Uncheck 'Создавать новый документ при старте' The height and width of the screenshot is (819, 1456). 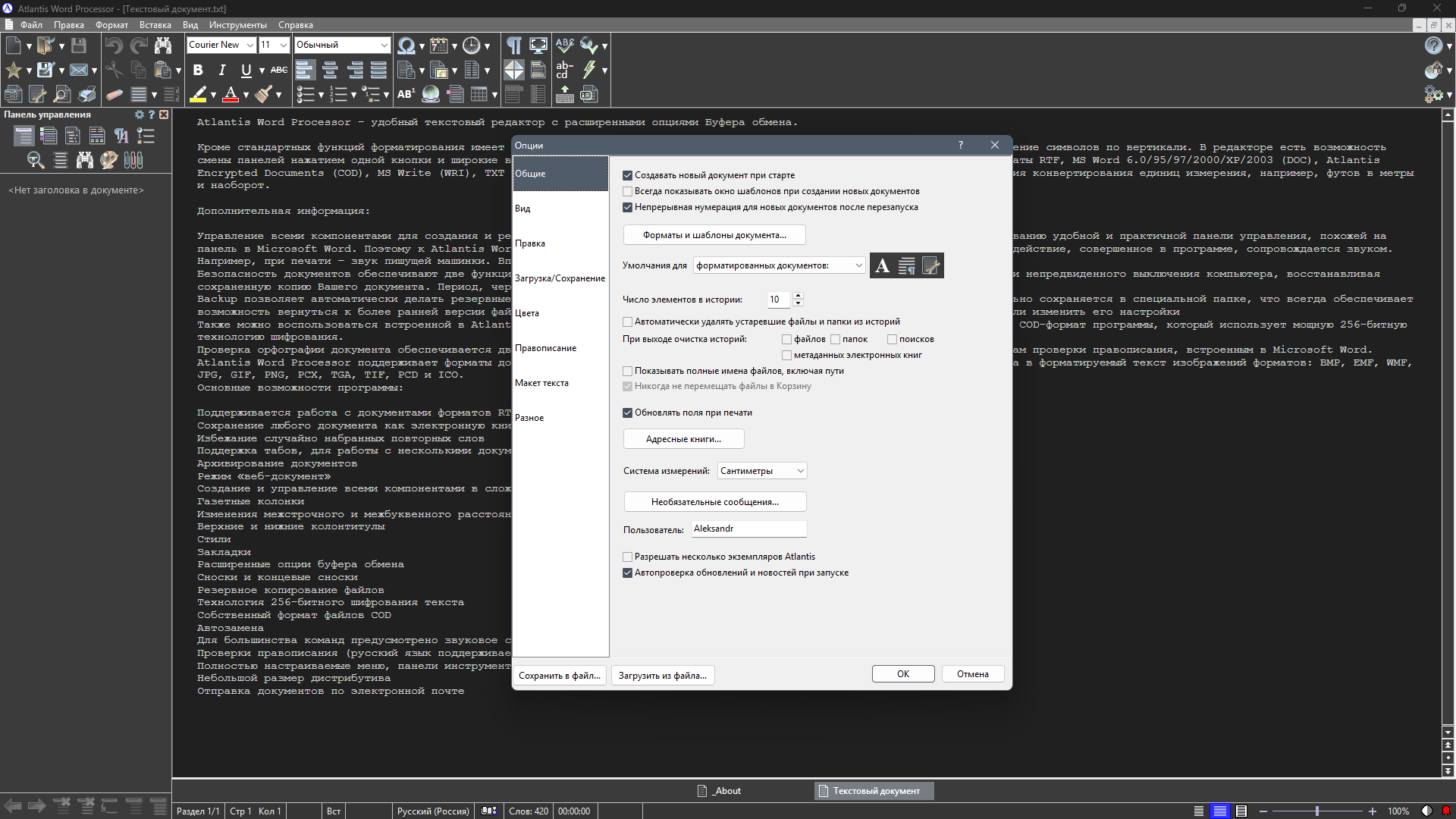pos(627,175)
